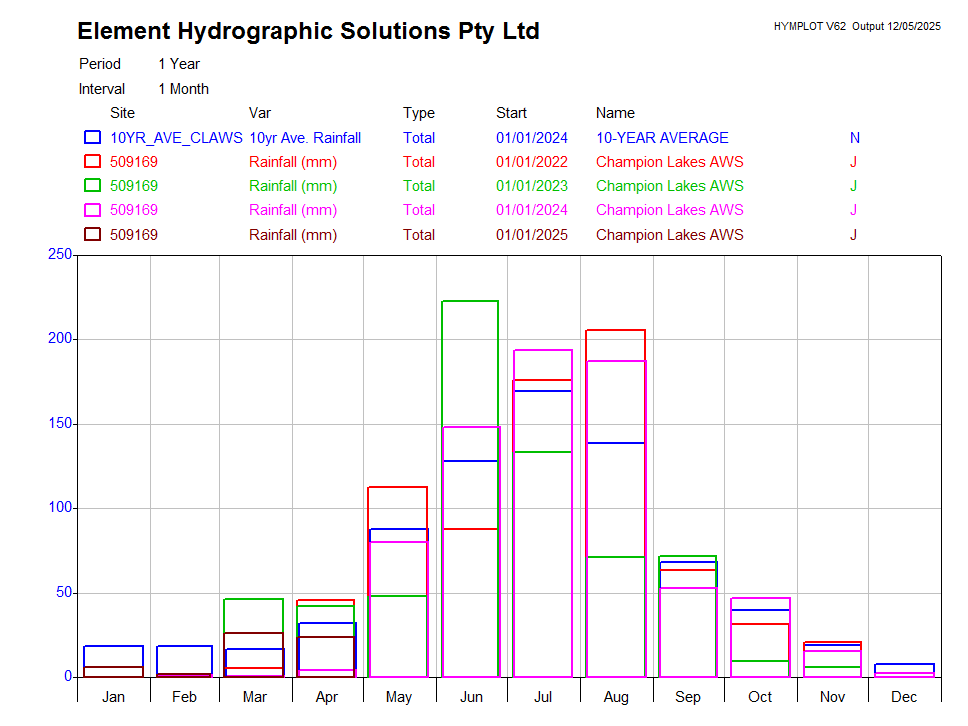The width and height of the screenshot is (968, 726).
Task: Click start date 01/01/2023
Action: (532, 186)
